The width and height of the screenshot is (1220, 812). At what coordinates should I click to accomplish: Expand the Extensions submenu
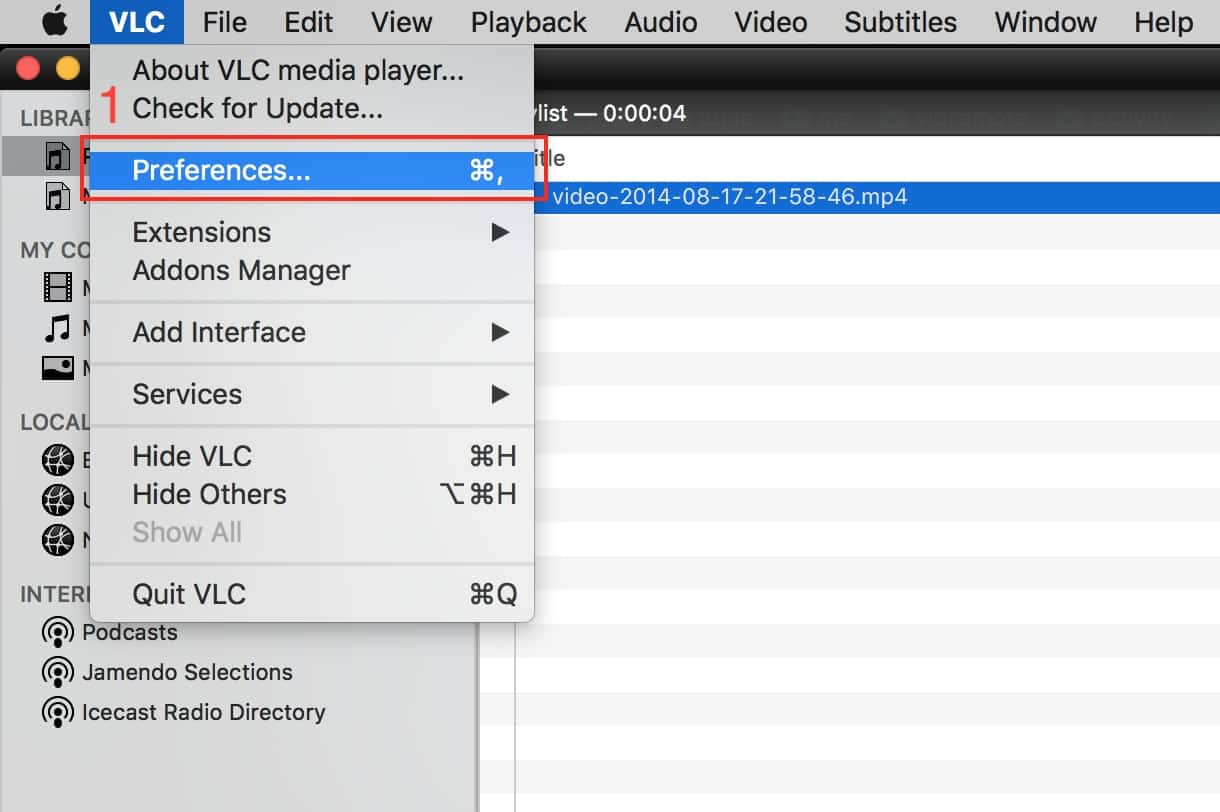tap(312, 232)
